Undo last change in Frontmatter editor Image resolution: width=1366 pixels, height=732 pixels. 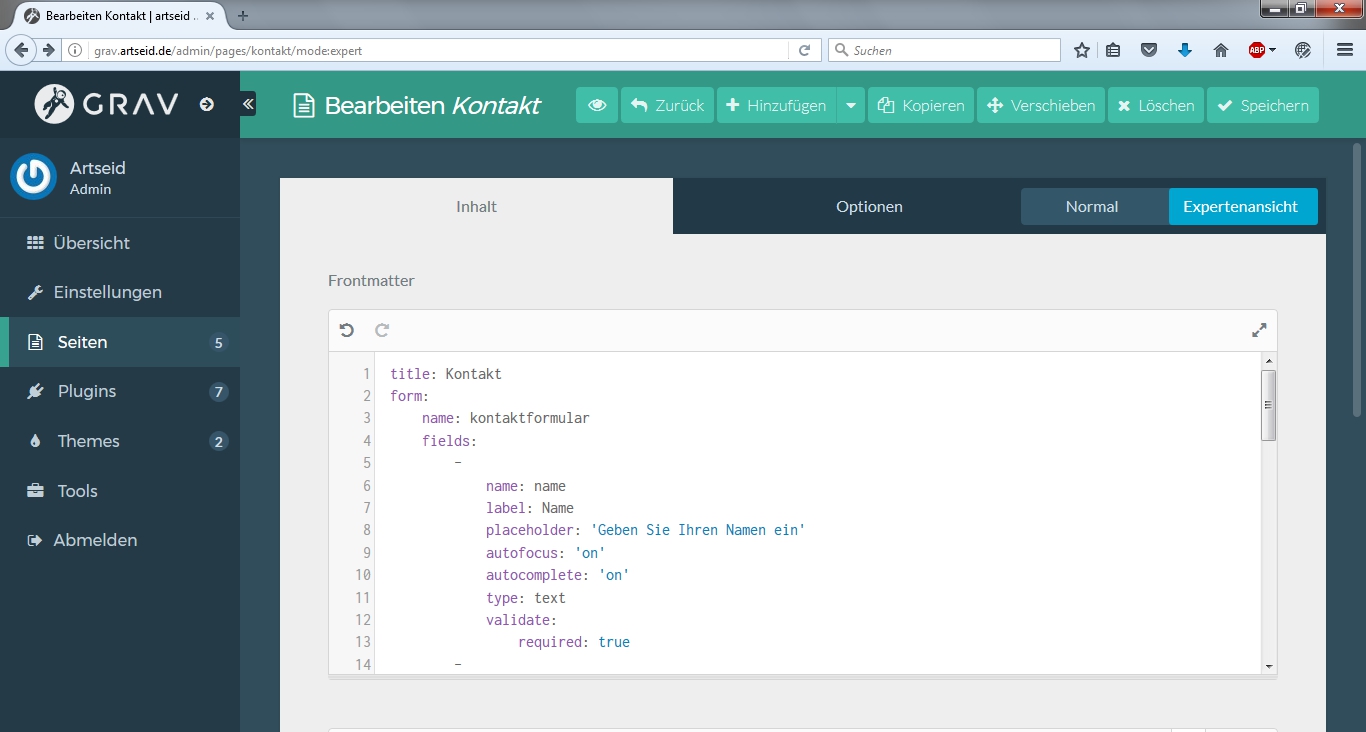point(347,330)
